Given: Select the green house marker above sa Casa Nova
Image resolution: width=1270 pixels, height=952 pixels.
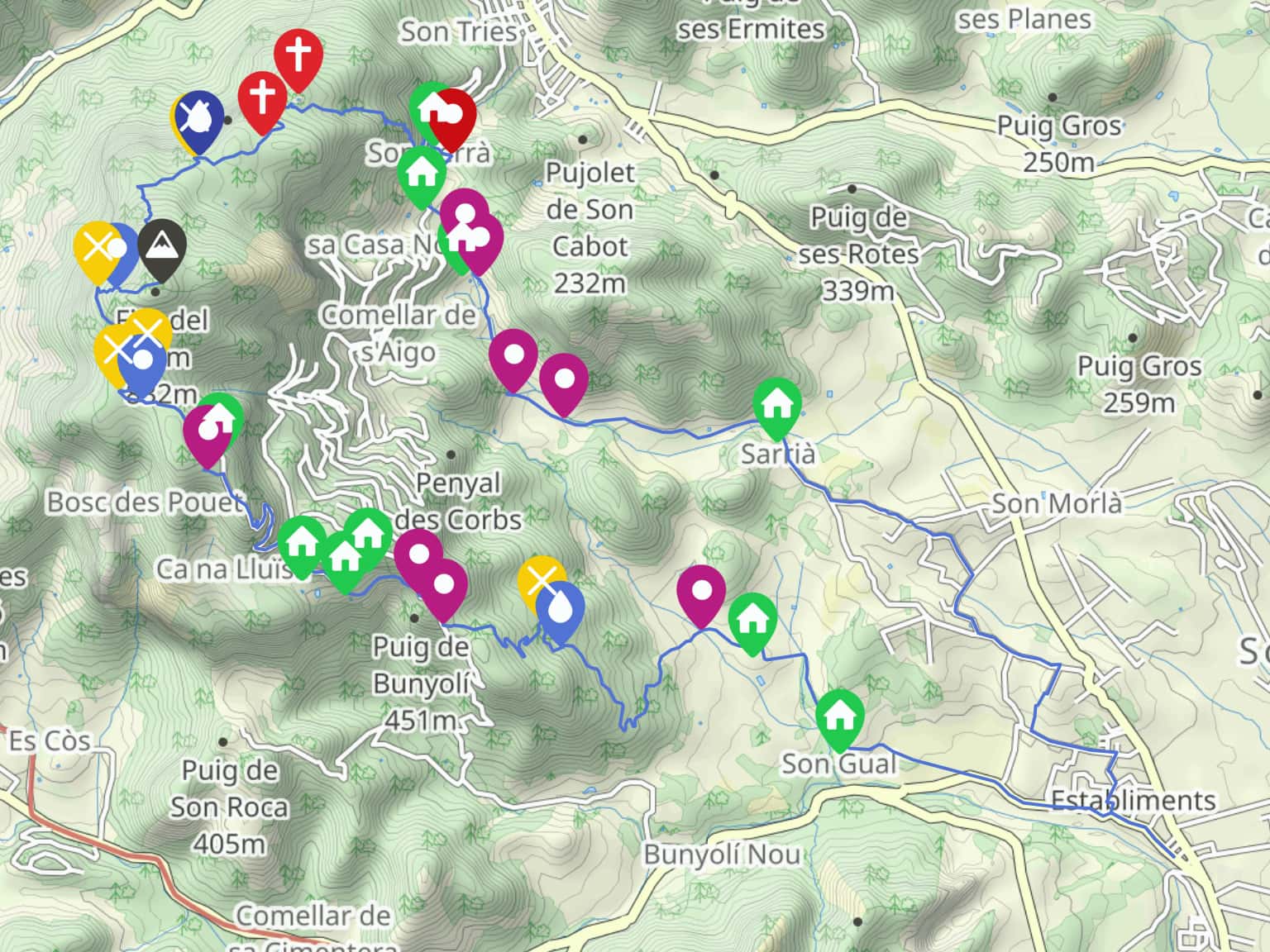Looking at the screenshot, I should point(421,174).
